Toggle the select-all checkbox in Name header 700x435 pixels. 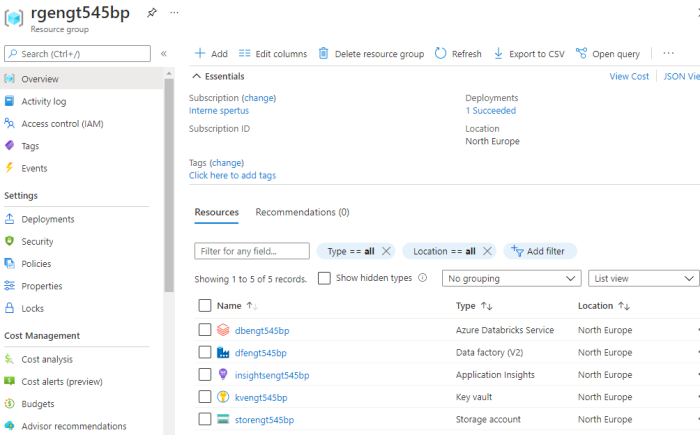(204, 305)
